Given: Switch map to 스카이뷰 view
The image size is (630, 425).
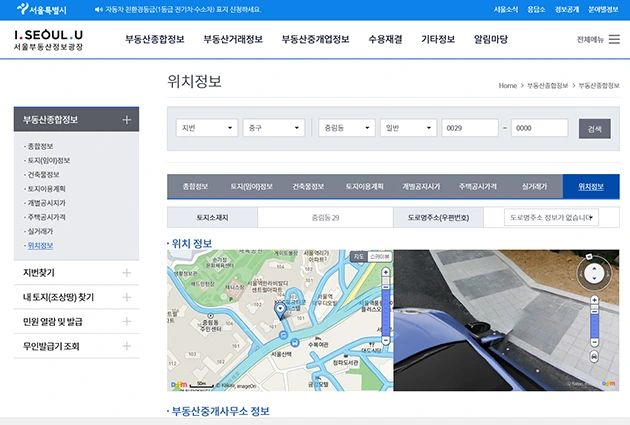Looking at the screenshot, I should (x=379, y=256).
